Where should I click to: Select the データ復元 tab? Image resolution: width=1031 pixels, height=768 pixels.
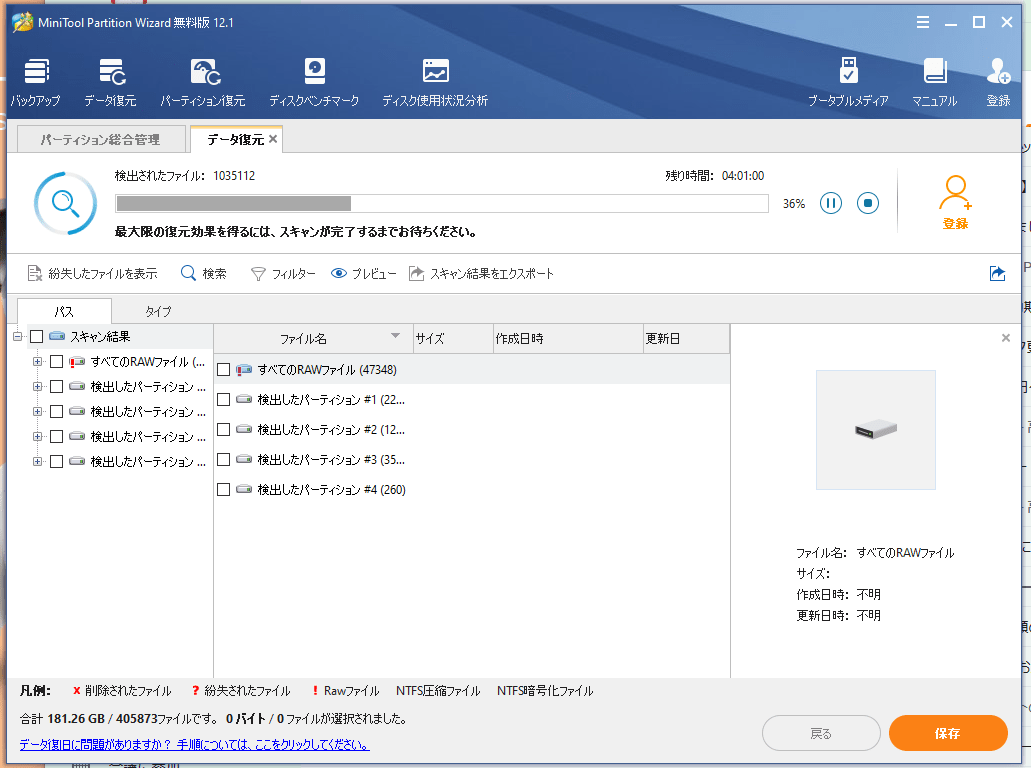click(235, 139)
